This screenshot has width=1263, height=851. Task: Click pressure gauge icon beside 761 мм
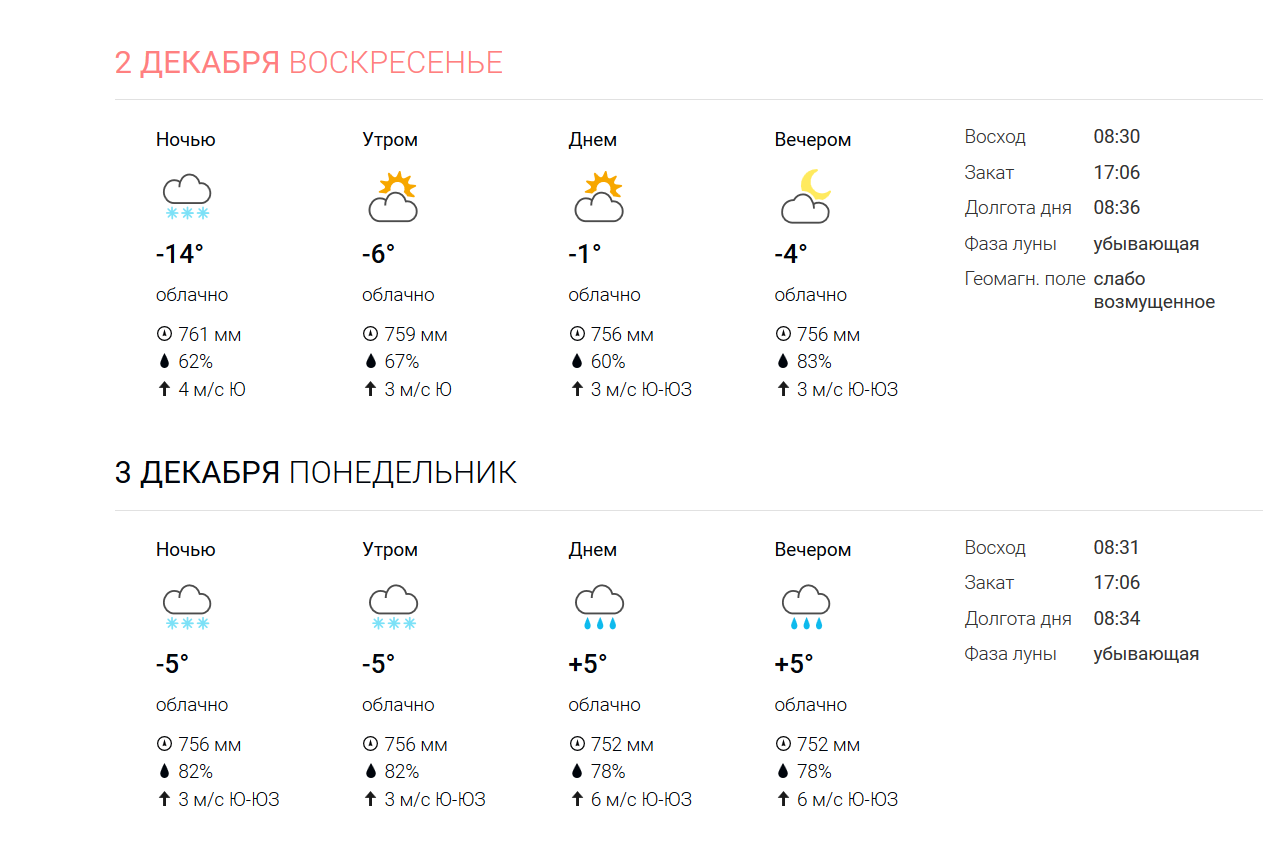[x=164, y=334]
